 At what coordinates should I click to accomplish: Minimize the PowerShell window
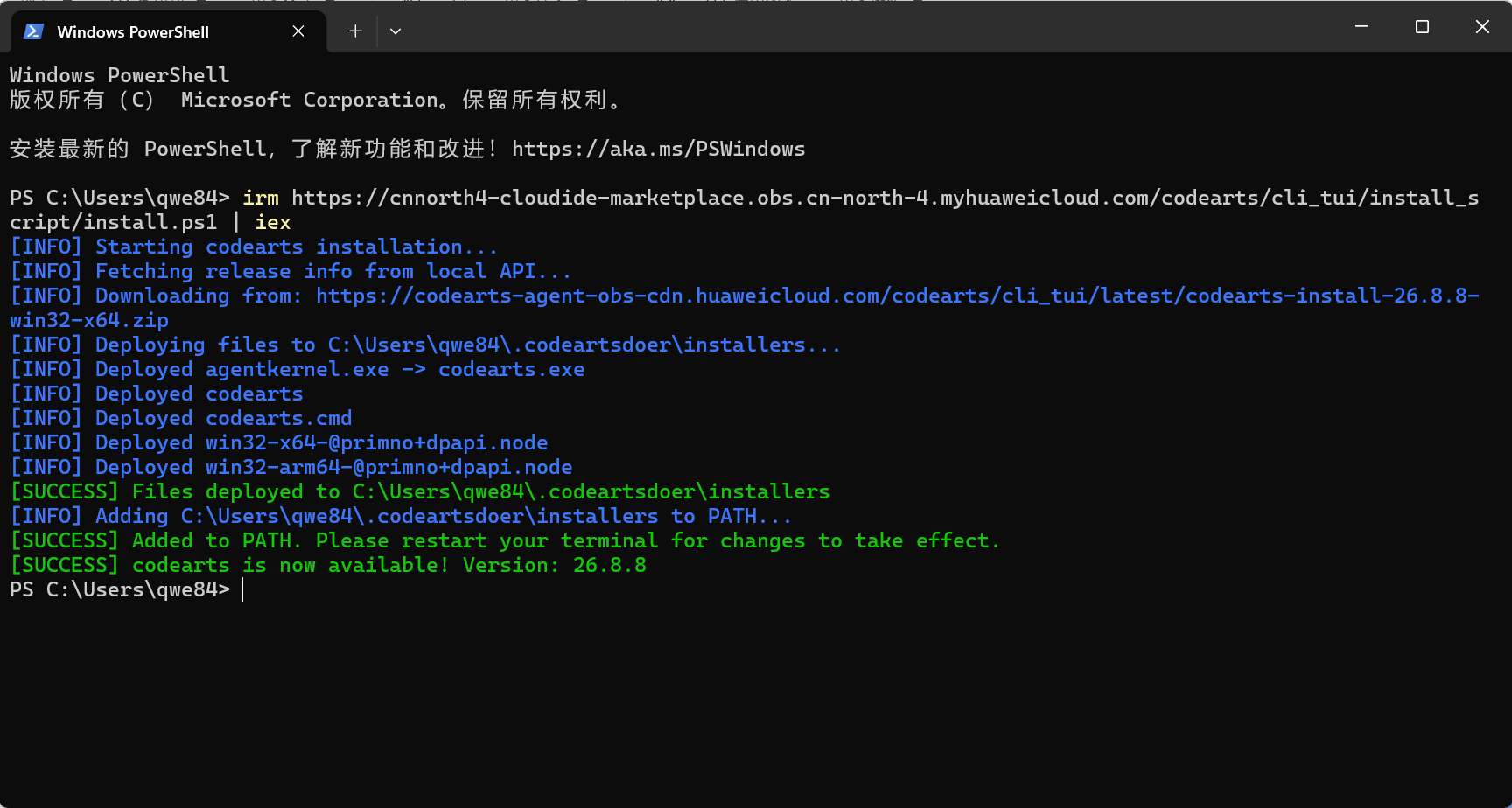coord(1361,27)
